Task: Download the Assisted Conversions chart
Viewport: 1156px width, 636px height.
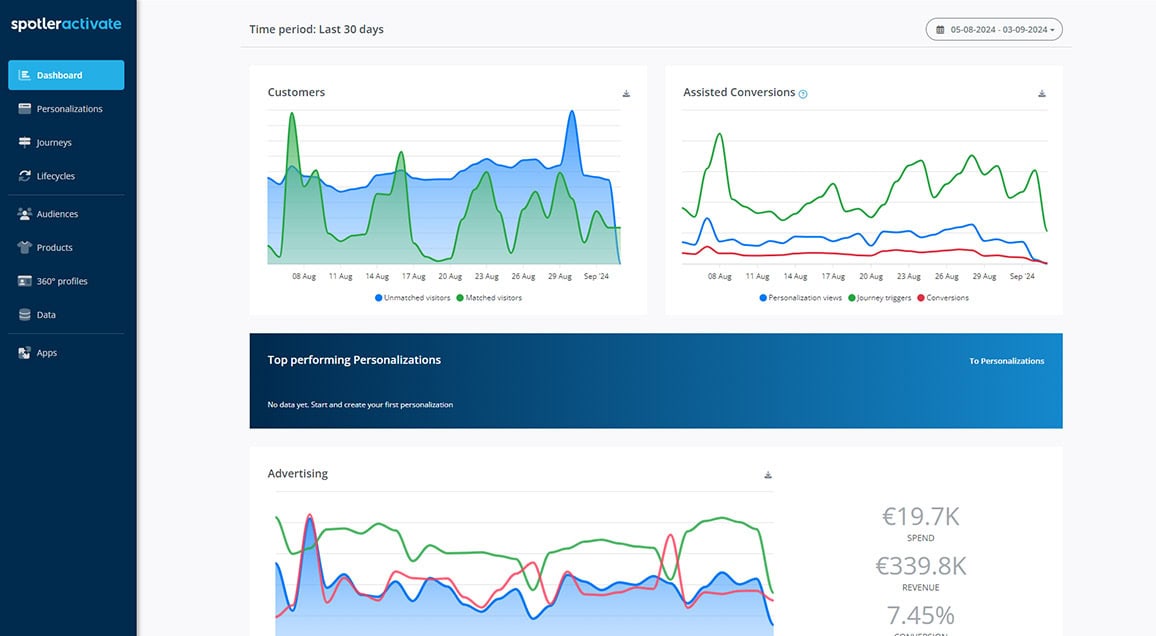Action: coord(1041,93)
